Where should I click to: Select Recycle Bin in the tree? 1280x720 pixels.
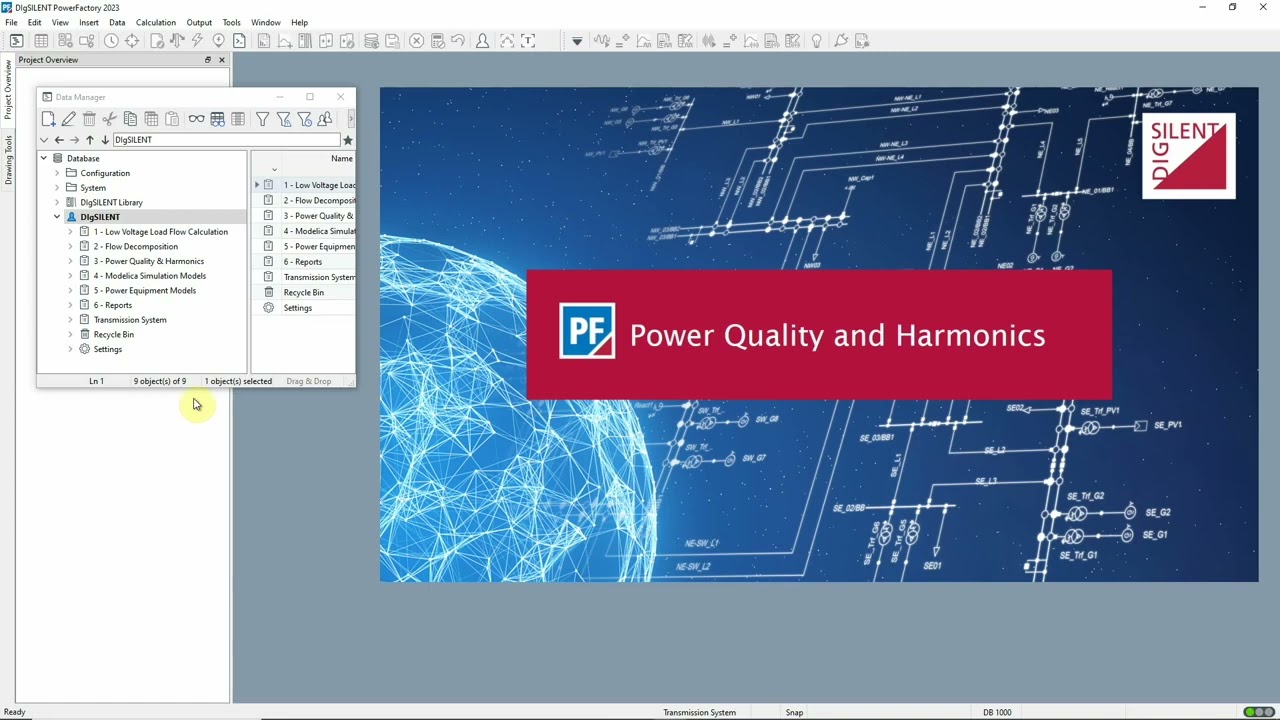(x=113, y=334)
